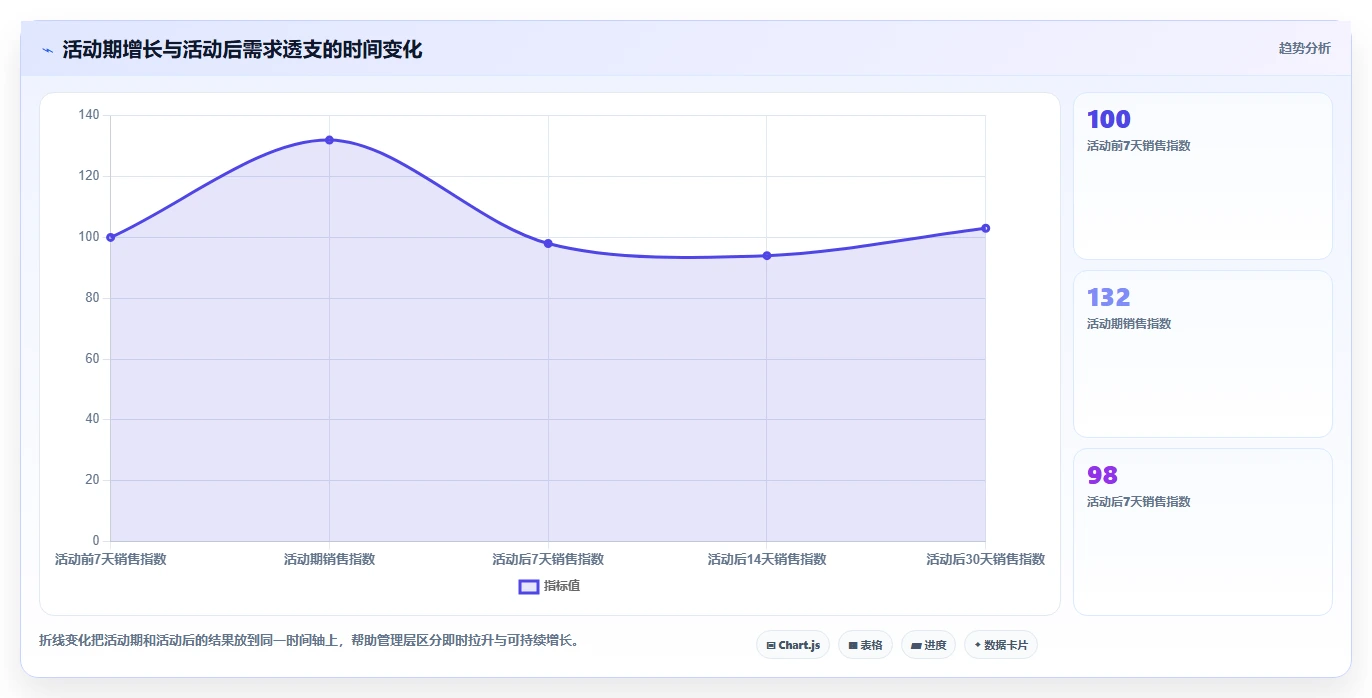Click the 数据卡片 tag

(x=1001, y=645)
